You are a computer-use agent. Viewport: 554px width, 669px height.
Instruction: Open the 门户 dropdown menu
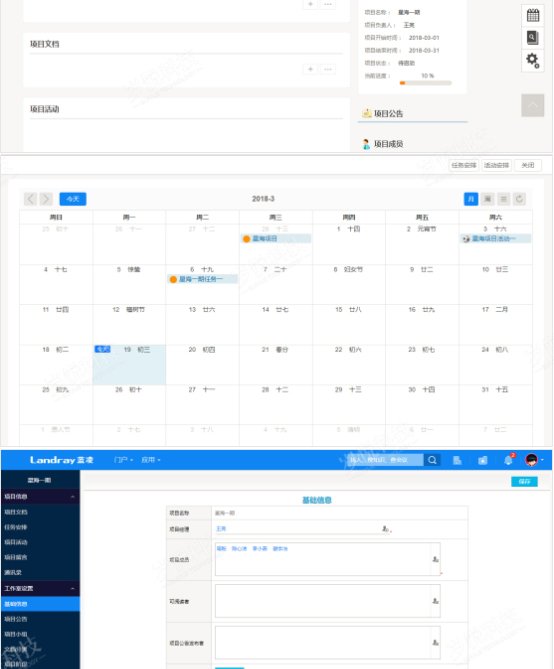[124, 460]
